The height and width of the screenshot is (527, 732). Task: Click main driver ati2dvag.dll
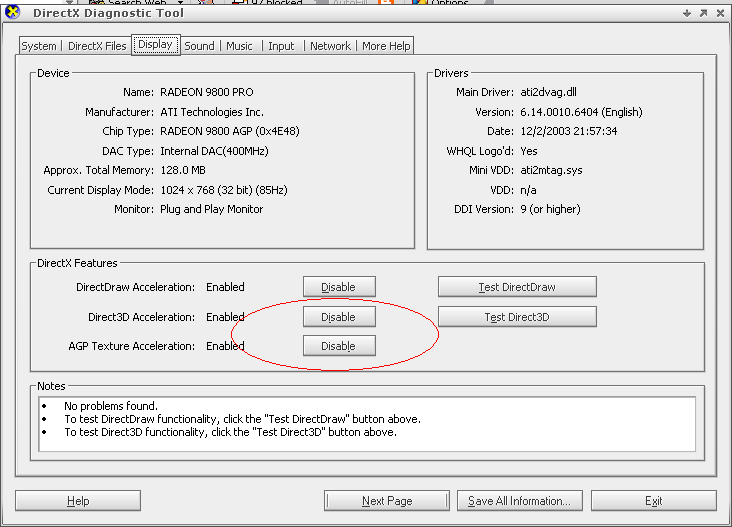coord(549,92)
